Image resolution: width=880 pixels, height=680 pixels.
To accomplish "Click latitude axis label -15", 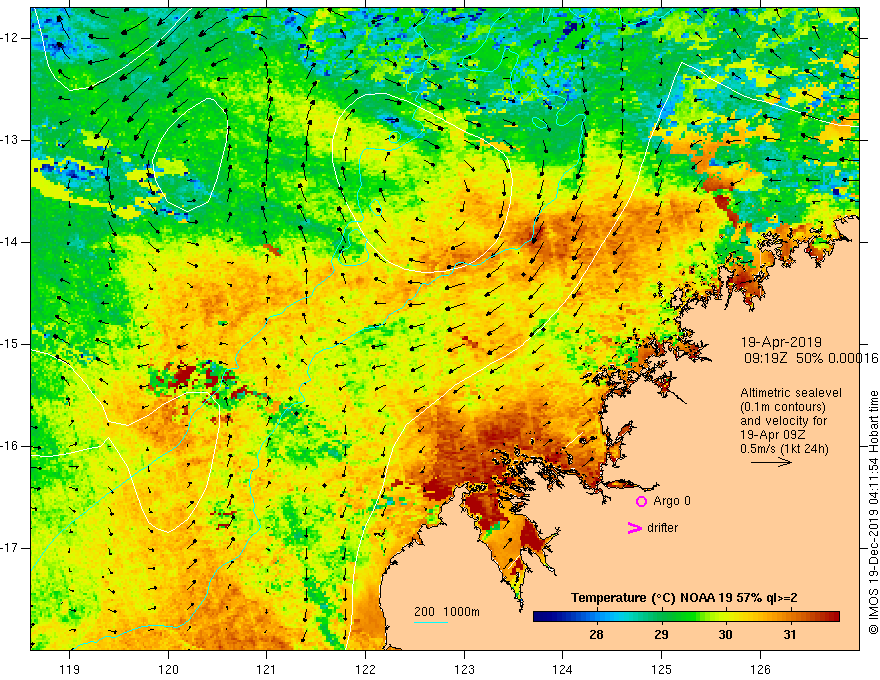I will 10,344.
